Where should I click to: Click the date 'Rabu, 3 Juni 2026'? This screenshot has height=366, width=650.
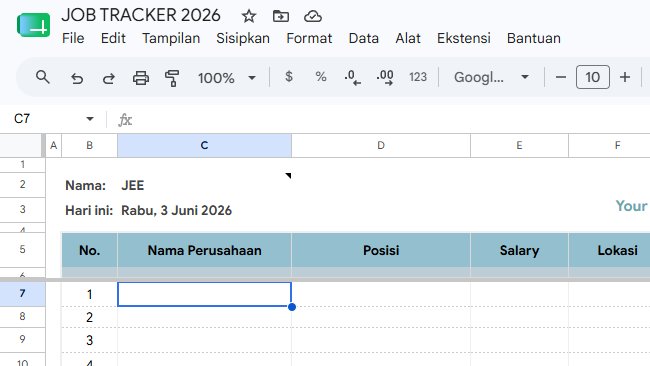[x=176, y=210]
